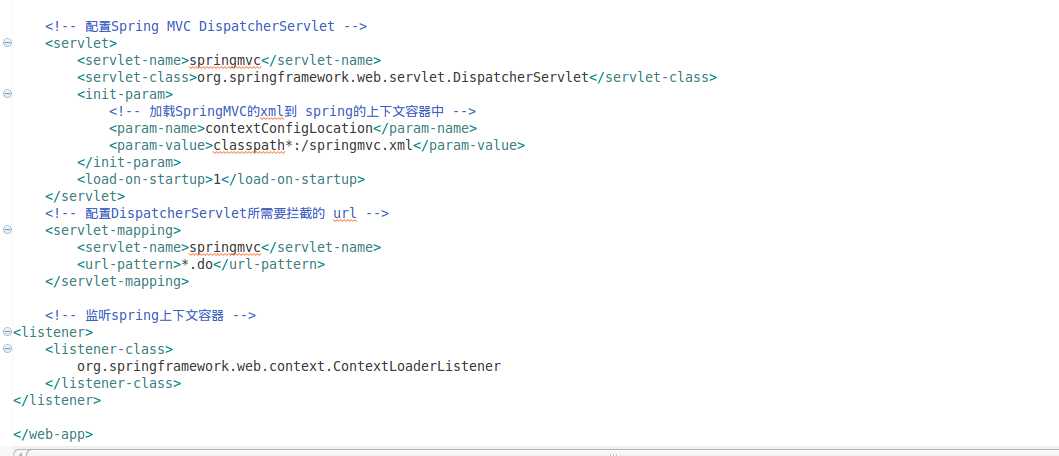Collapse the listener element fold marker
Screen dimensions: 1059x456
coord(7,332)
